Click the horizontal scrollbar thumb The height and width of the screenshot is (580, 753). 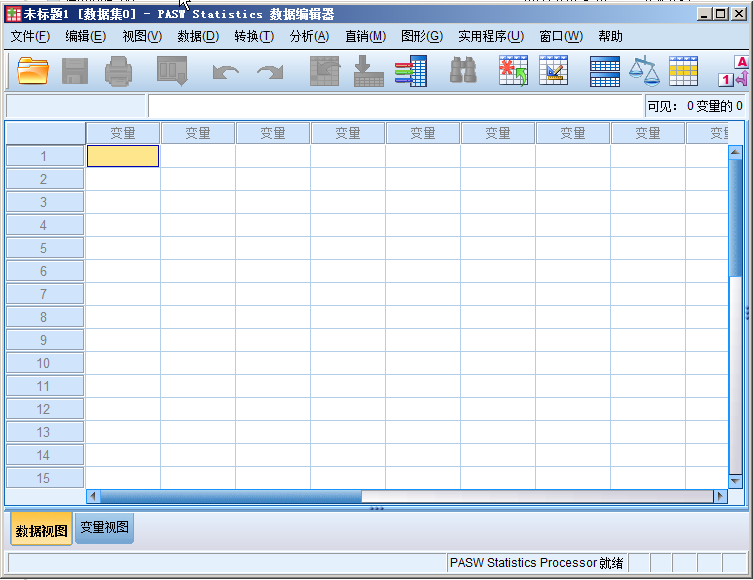point(231,496)
